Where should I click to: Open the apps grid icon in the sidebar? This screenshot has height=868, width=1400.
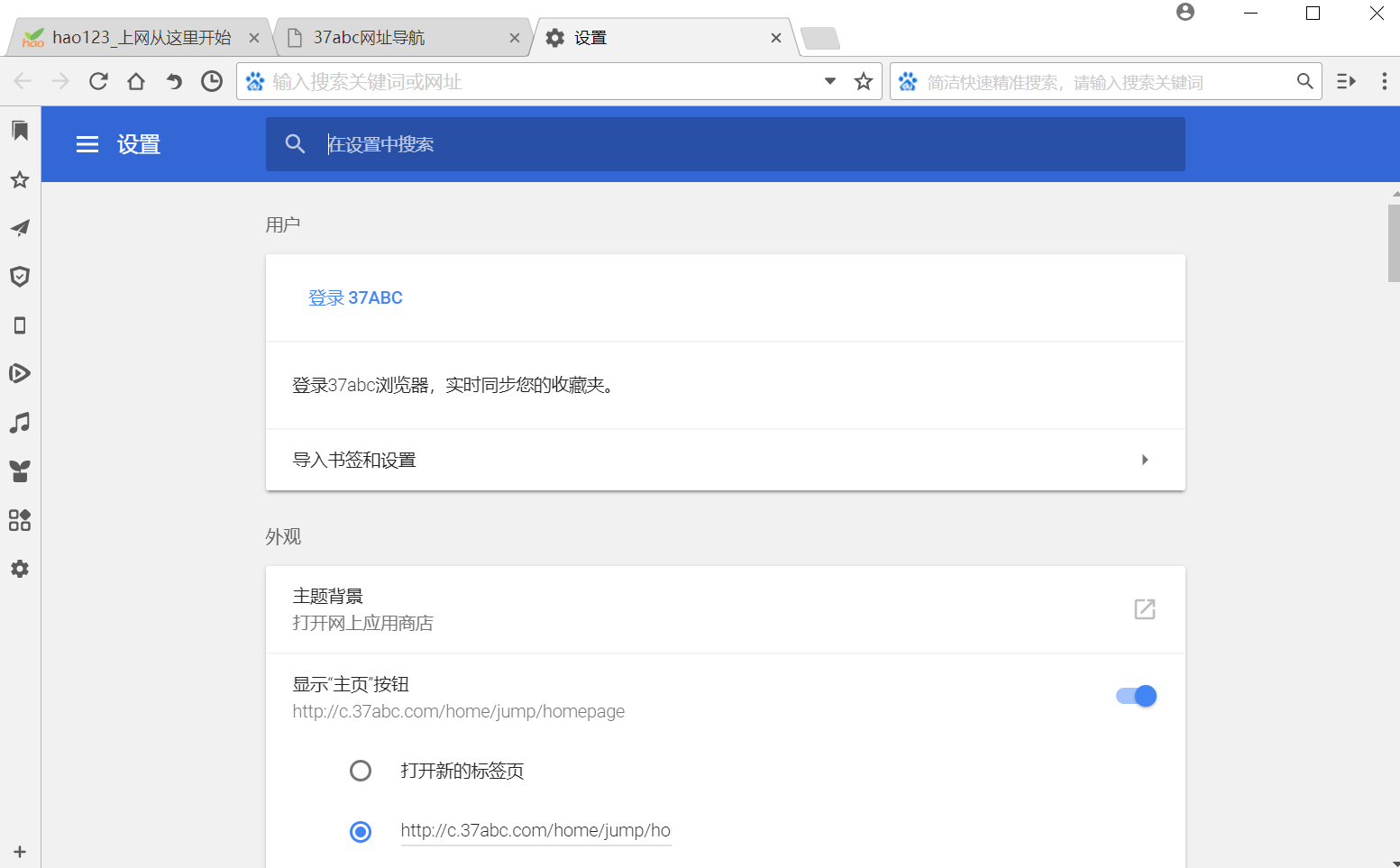20,520
